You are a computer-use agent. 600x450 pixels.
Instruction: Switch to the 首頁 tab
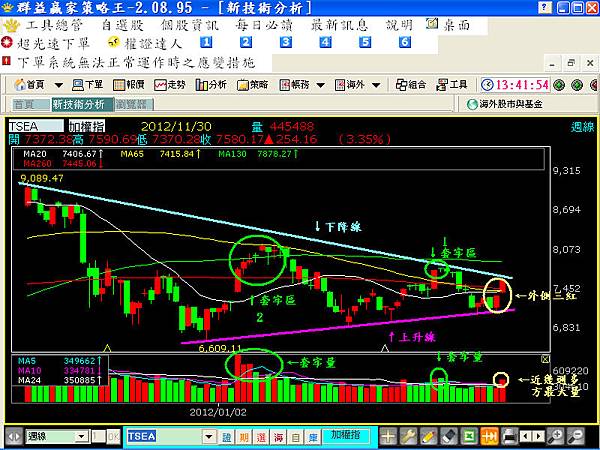tap(31, 104)
